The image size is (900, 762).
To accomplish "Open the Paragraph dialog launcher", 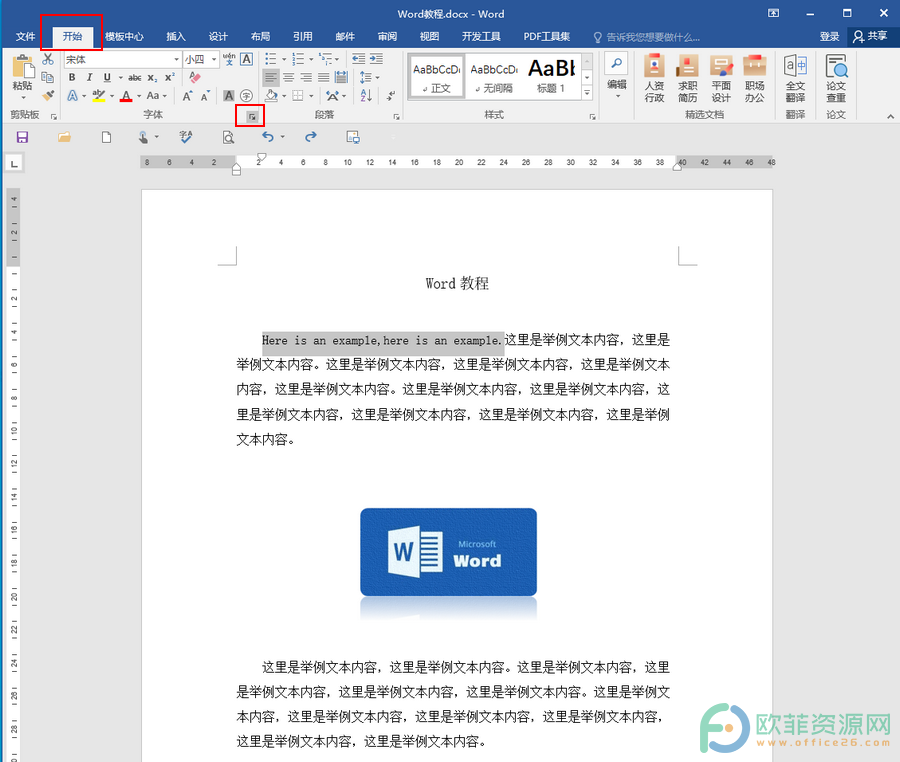I will click(397, 116).
